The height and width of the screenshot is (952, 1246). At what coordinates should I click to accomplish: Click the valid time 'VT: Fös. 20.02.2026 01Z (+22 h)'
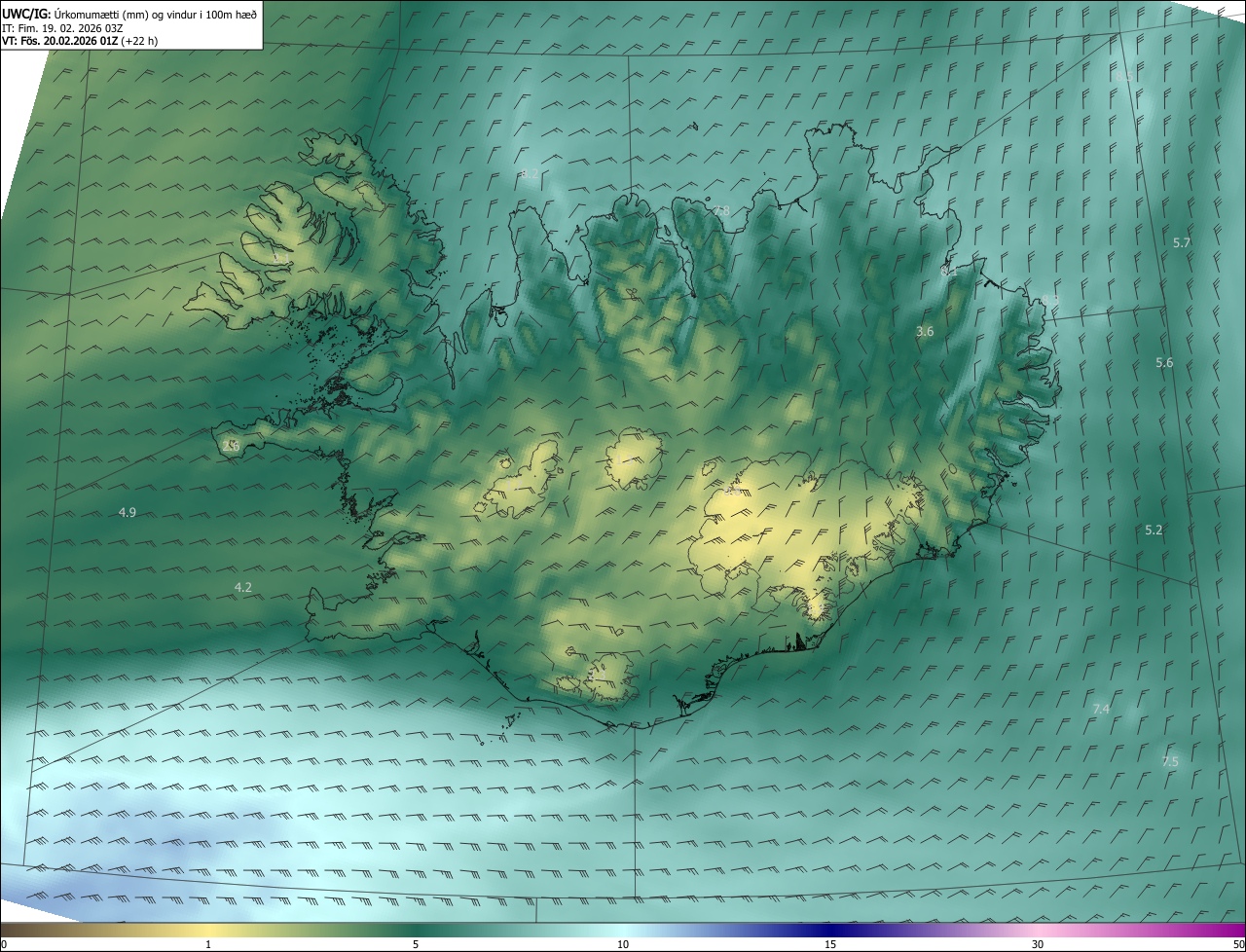coord(80,41)
